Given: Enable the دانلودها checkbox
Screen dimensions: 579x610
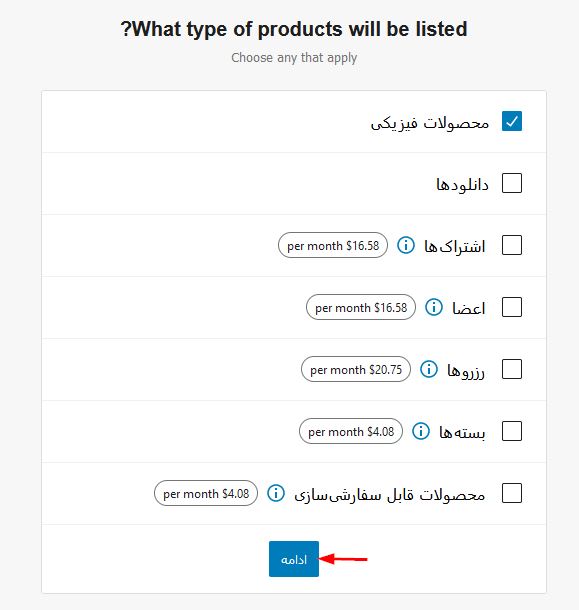Looking at the screenshot, I should point(512,183).
